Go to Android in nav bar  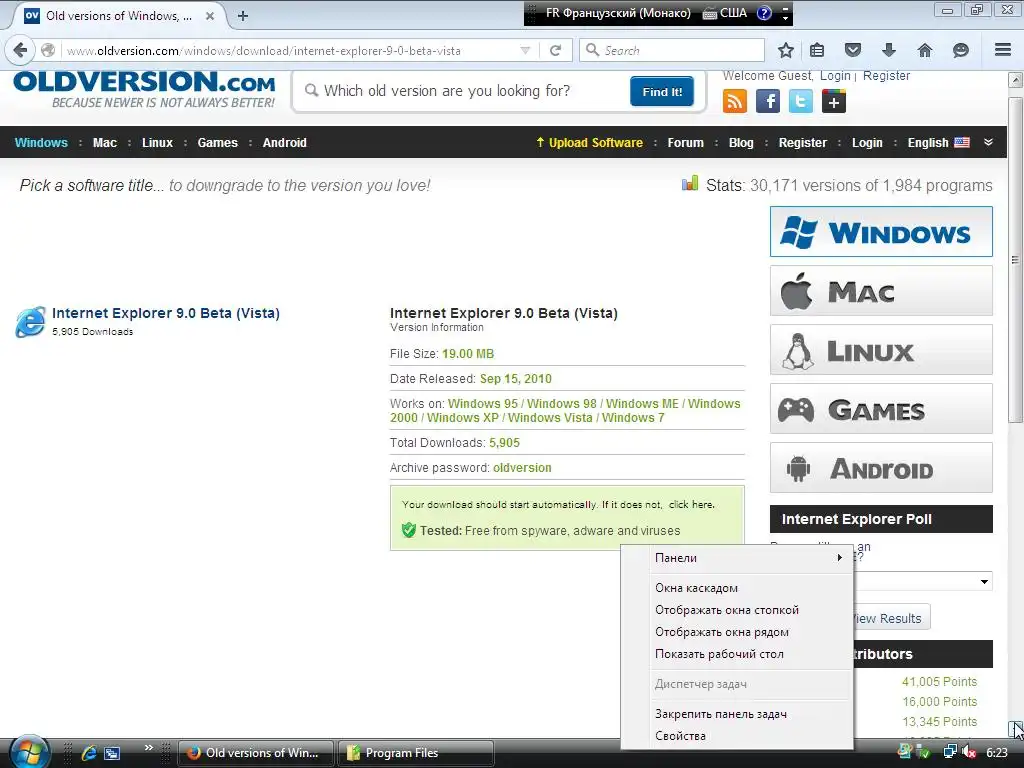tap(285, 142)
